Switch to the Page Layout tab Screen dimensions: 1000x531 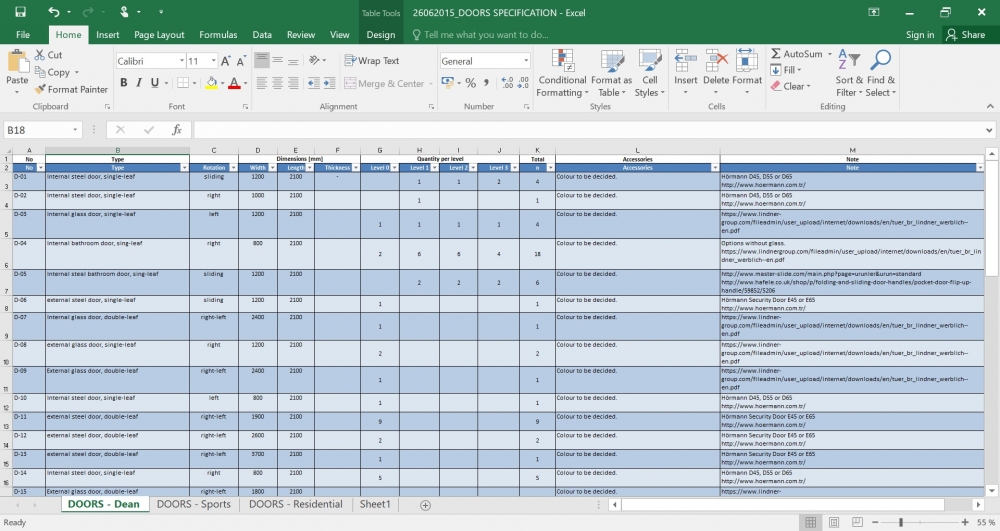159,35
